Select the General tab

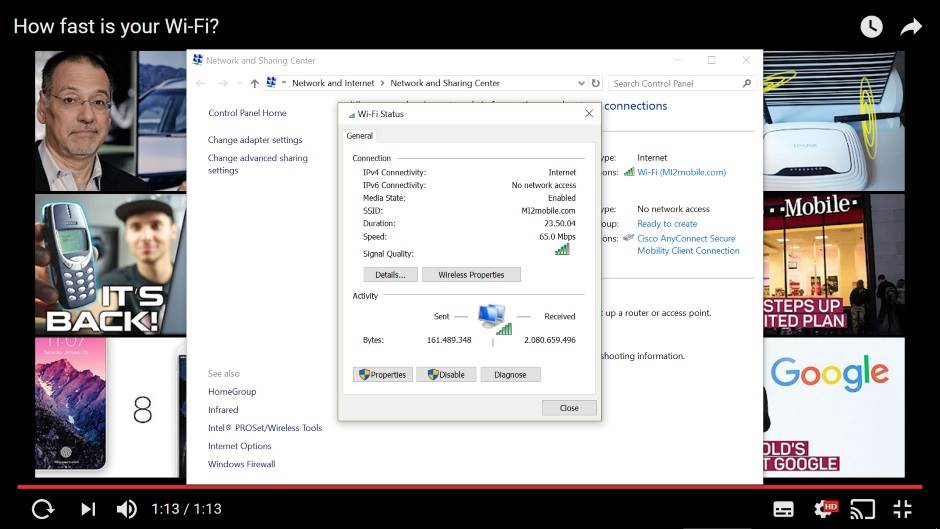pyautogui.click(x=359, y=136)
